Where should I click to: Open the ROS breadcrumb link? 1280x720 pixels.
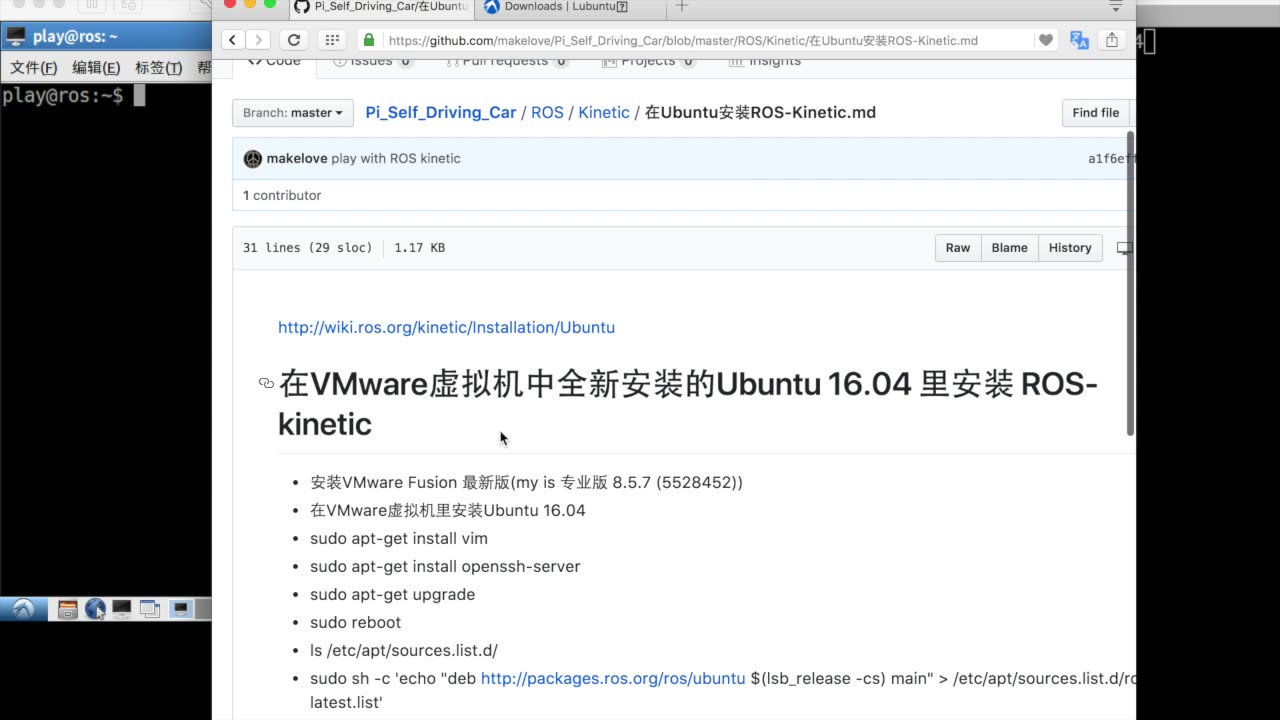547,112
